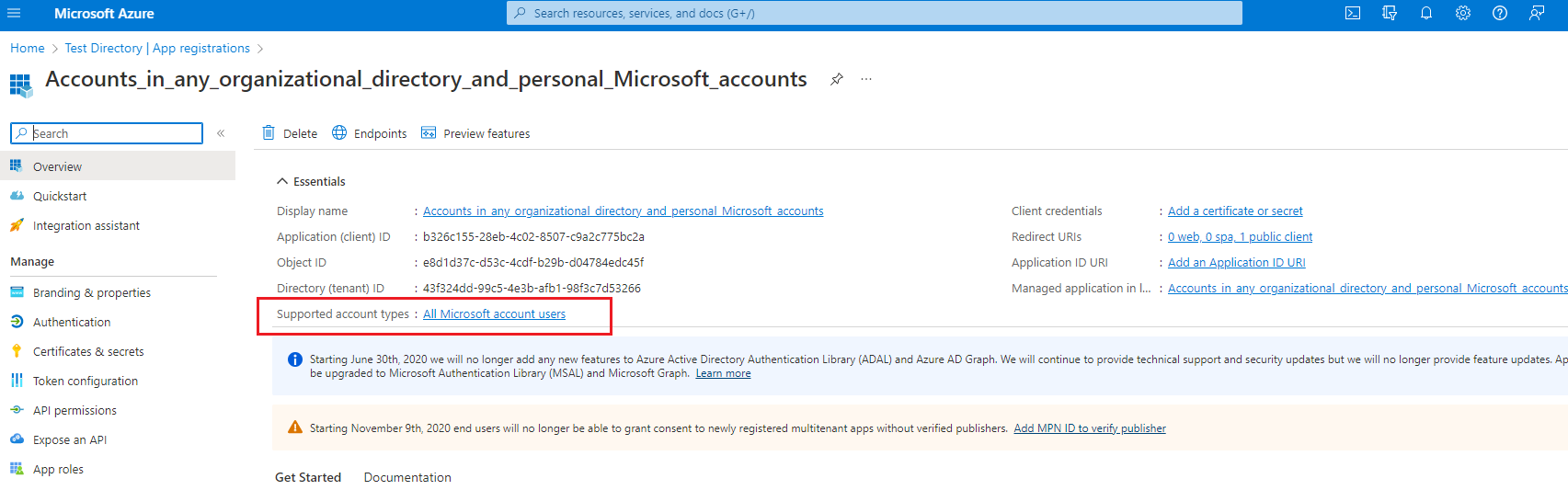Open portal settings gear
Viewport: 1568px width, 490px height.
click(1463, 13)
